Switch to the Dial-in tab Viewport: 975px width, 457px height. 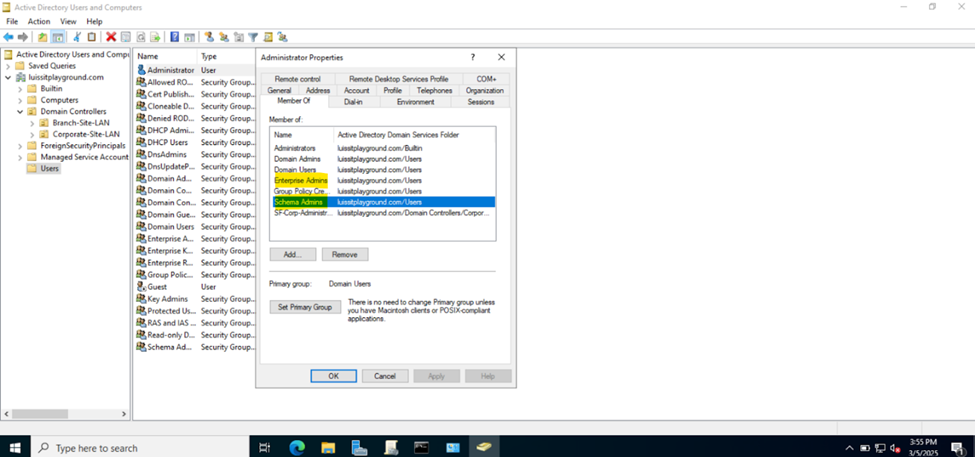(x=353, y=101)
